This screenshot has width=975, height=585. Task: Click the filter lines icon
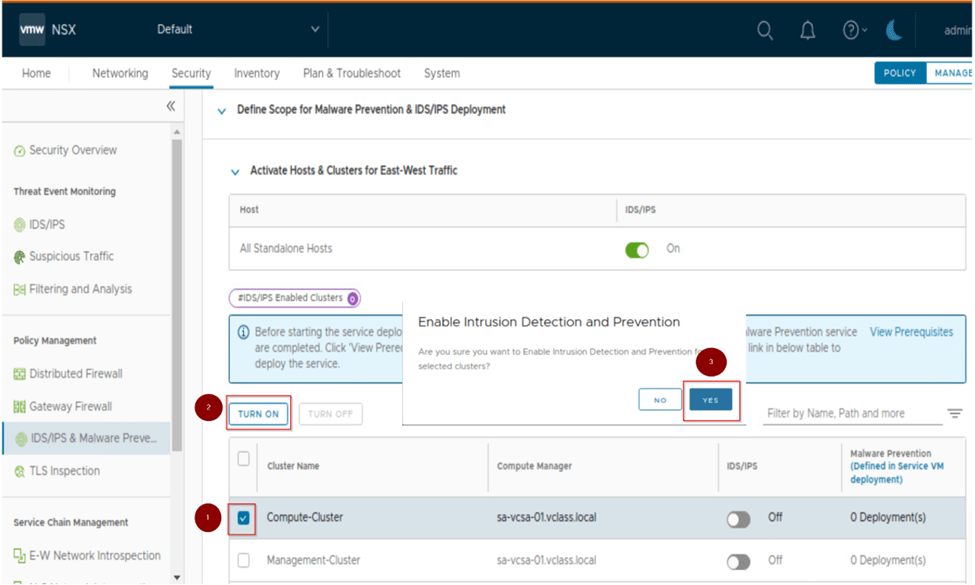[x=955, y=414]
